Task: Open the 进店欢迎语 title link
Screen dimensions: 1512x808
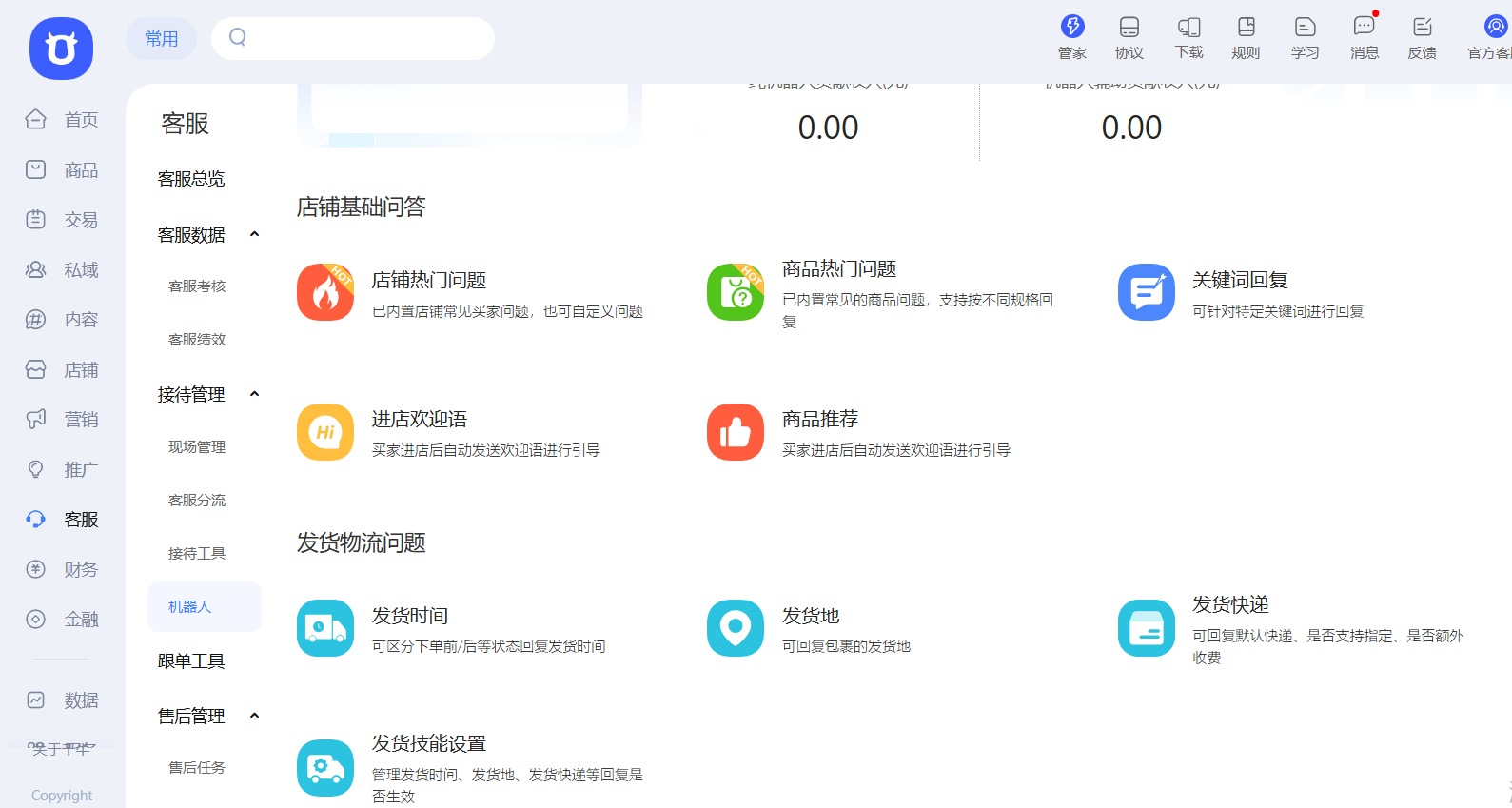Action: [x=420, y=420]
